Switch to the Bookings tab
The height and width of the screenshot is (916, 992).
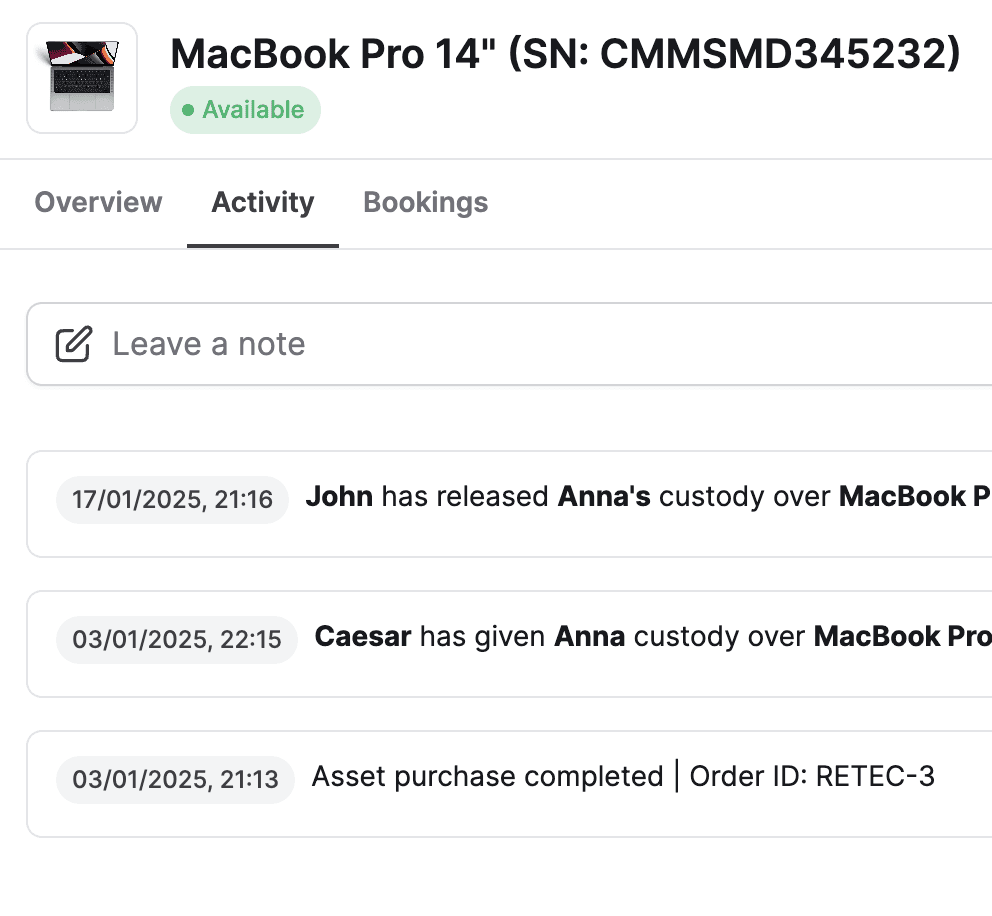pos(425,202)
